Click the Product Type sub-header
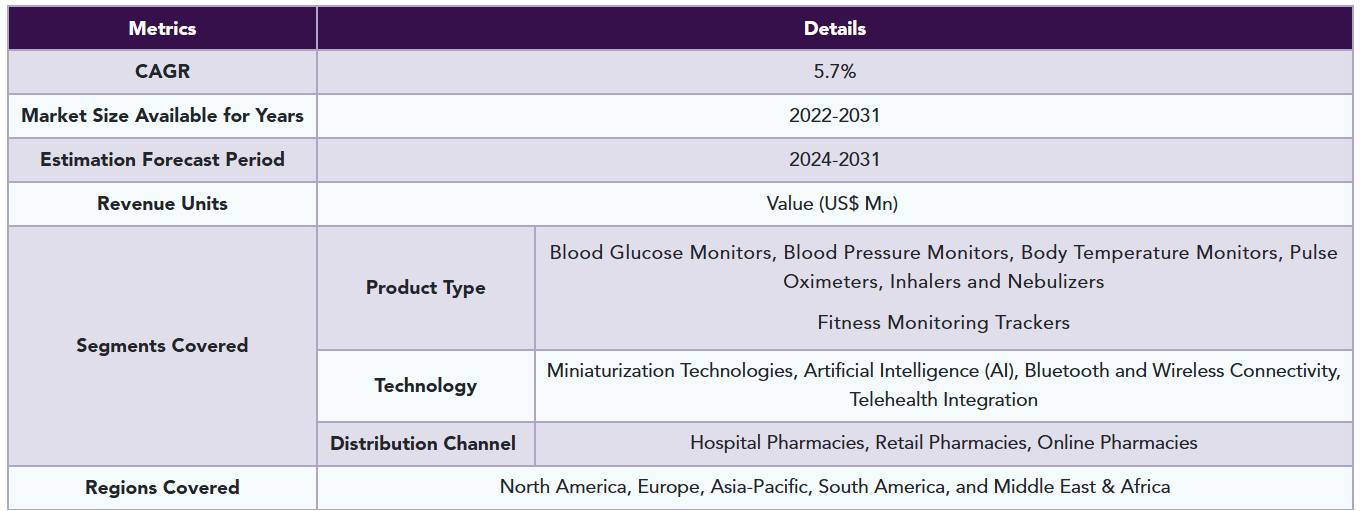Screen dimensions: 1360x511 (426, 288)
